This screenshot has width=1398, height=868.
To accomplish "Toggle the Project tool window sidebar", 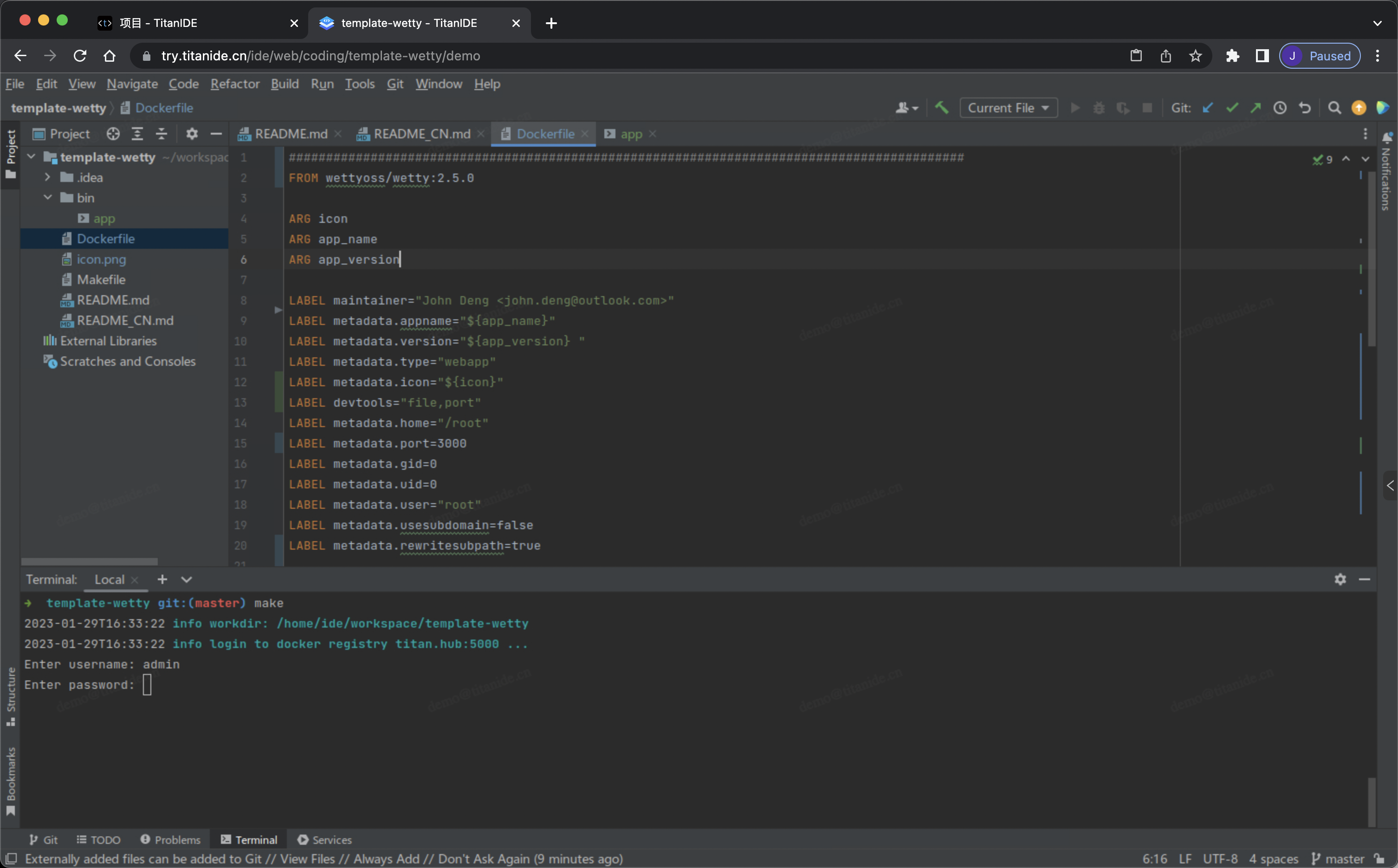I will point(10,154).
